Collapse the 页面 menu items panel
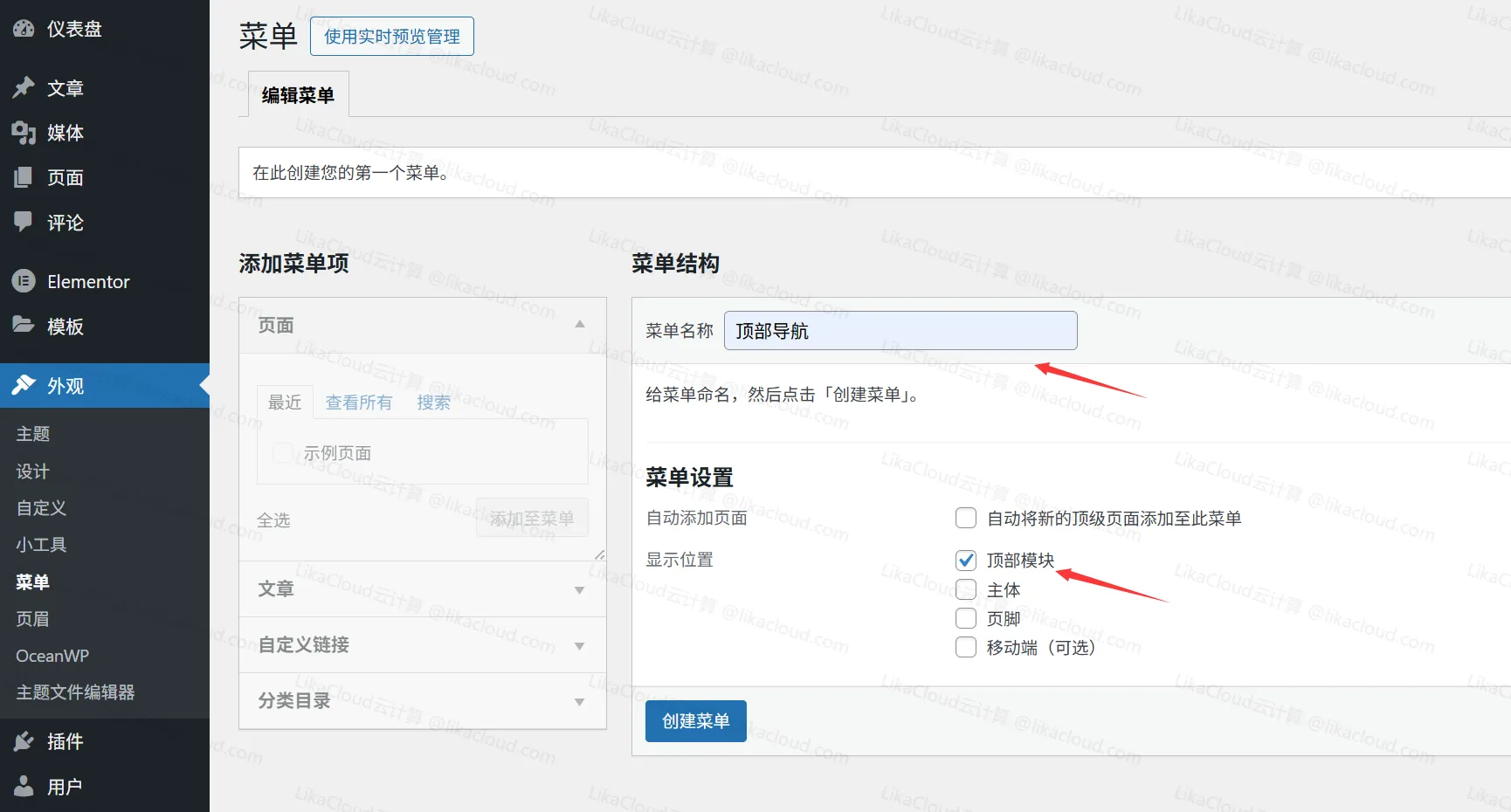 click(579, 324)
